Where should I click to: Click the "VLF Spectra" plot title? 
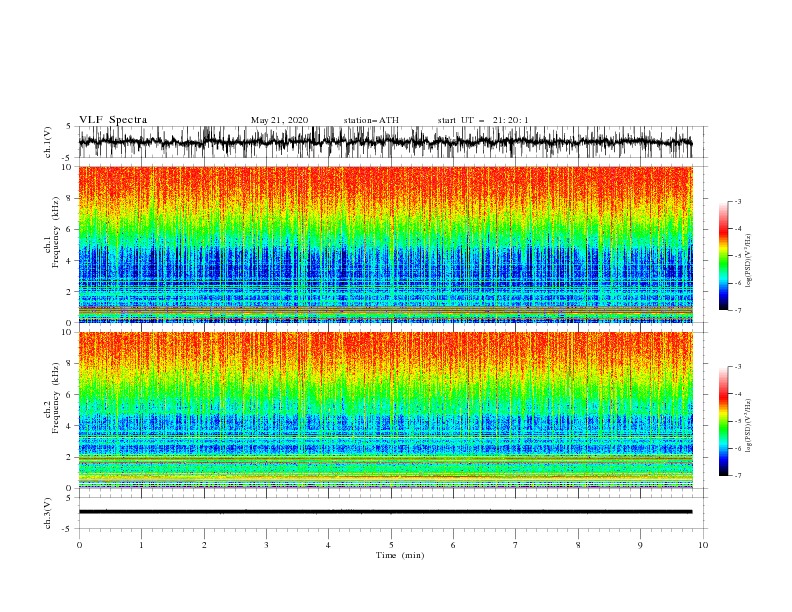[113, 120]
